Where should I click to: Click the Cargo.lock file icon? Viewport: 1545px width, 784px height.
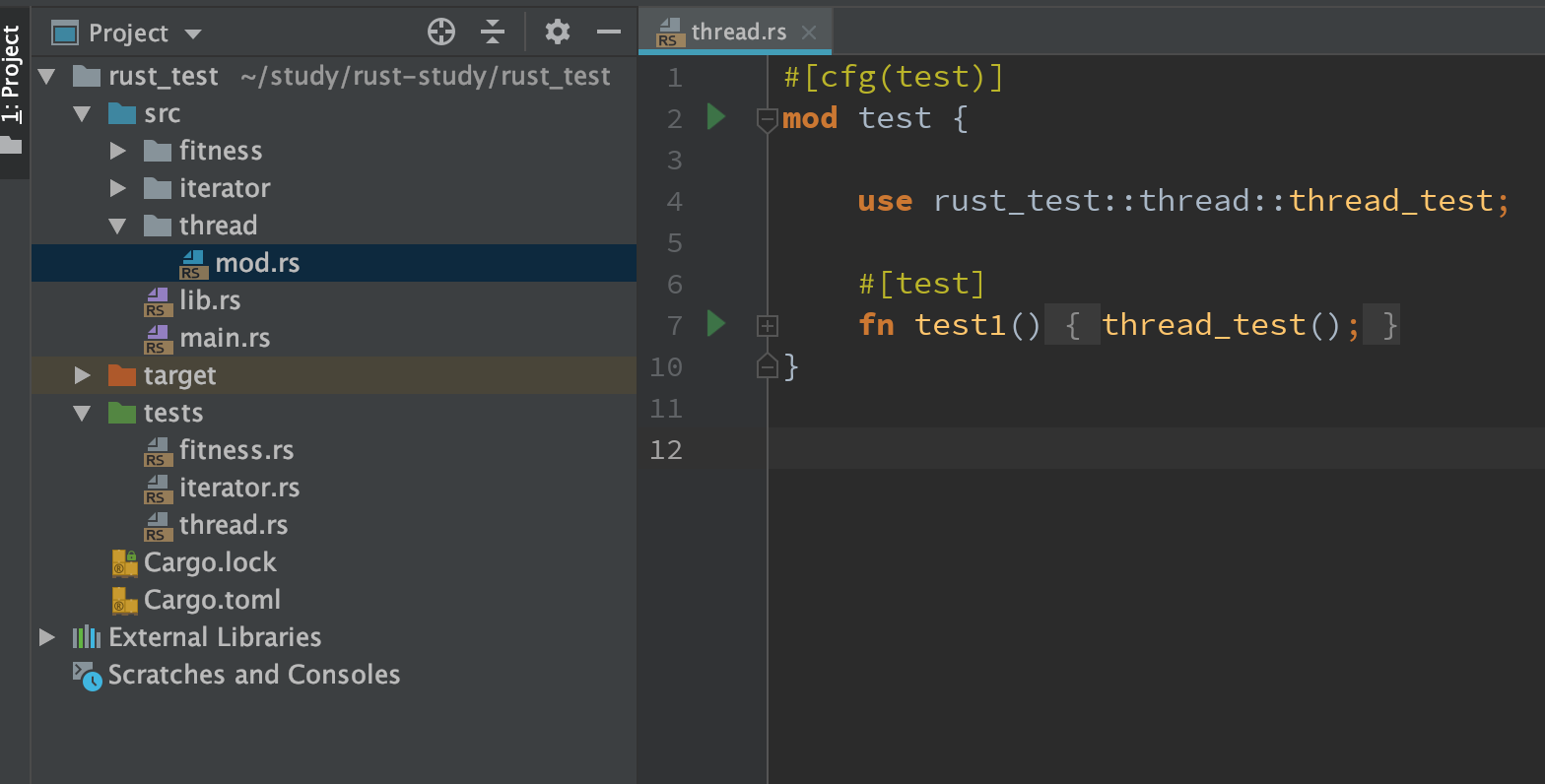point(124,563)
